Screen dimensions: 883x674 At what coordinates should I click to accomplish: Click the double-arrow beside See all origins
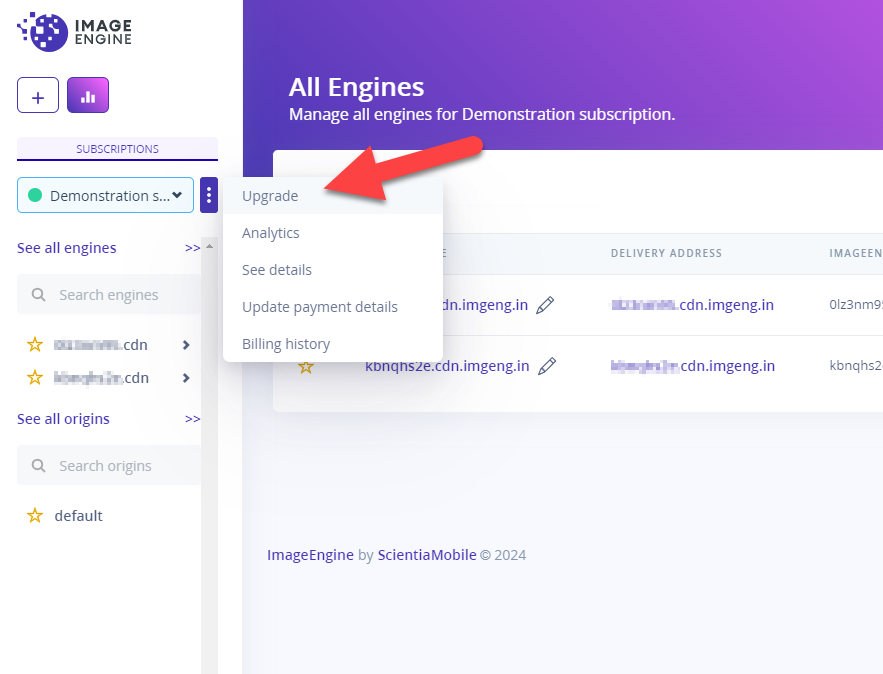[x=193, y=419]
